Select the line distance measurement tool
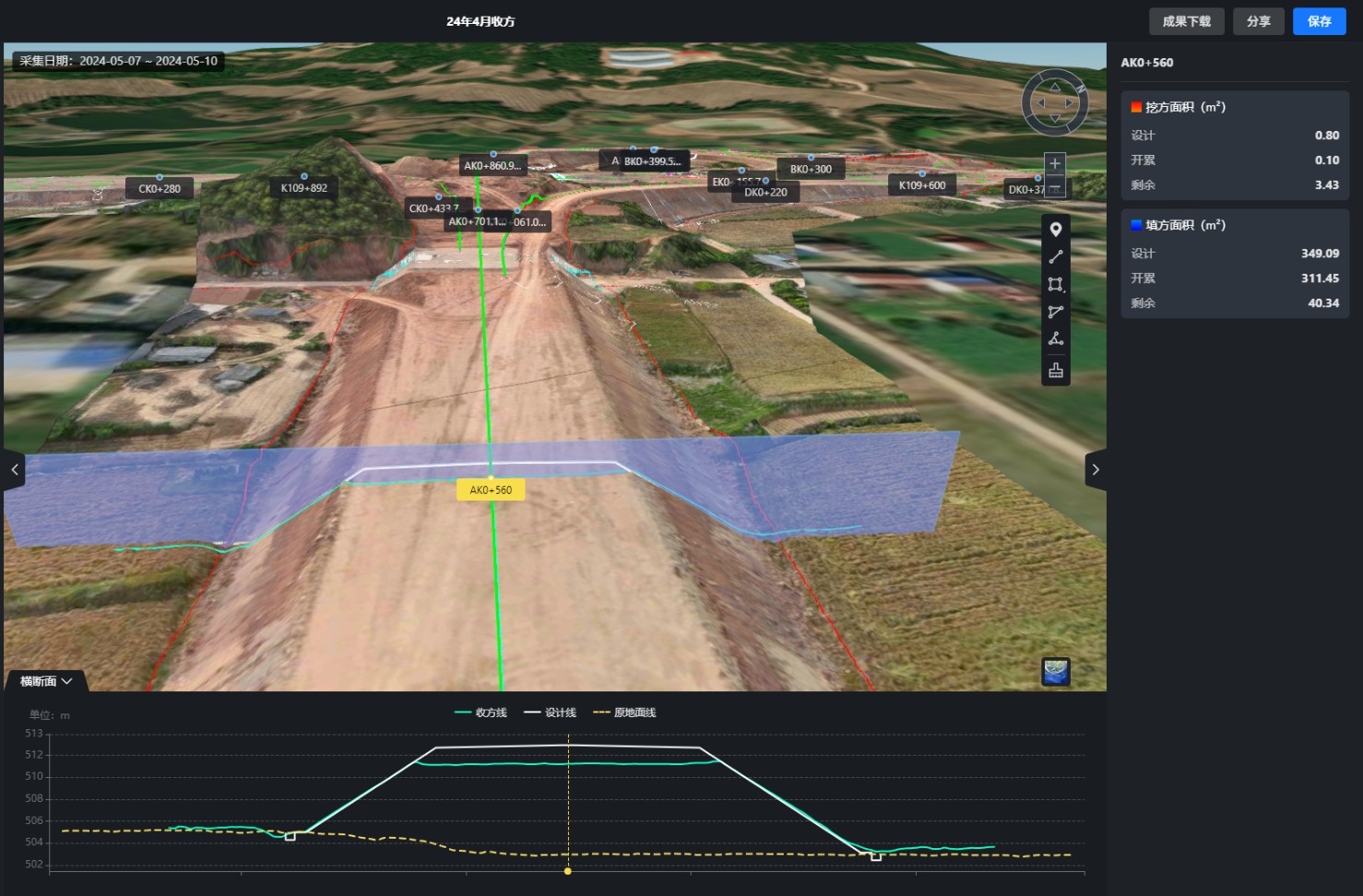Image resolution: width=1363 pixels, height=896 pixels. click(x=1056, y=257)
